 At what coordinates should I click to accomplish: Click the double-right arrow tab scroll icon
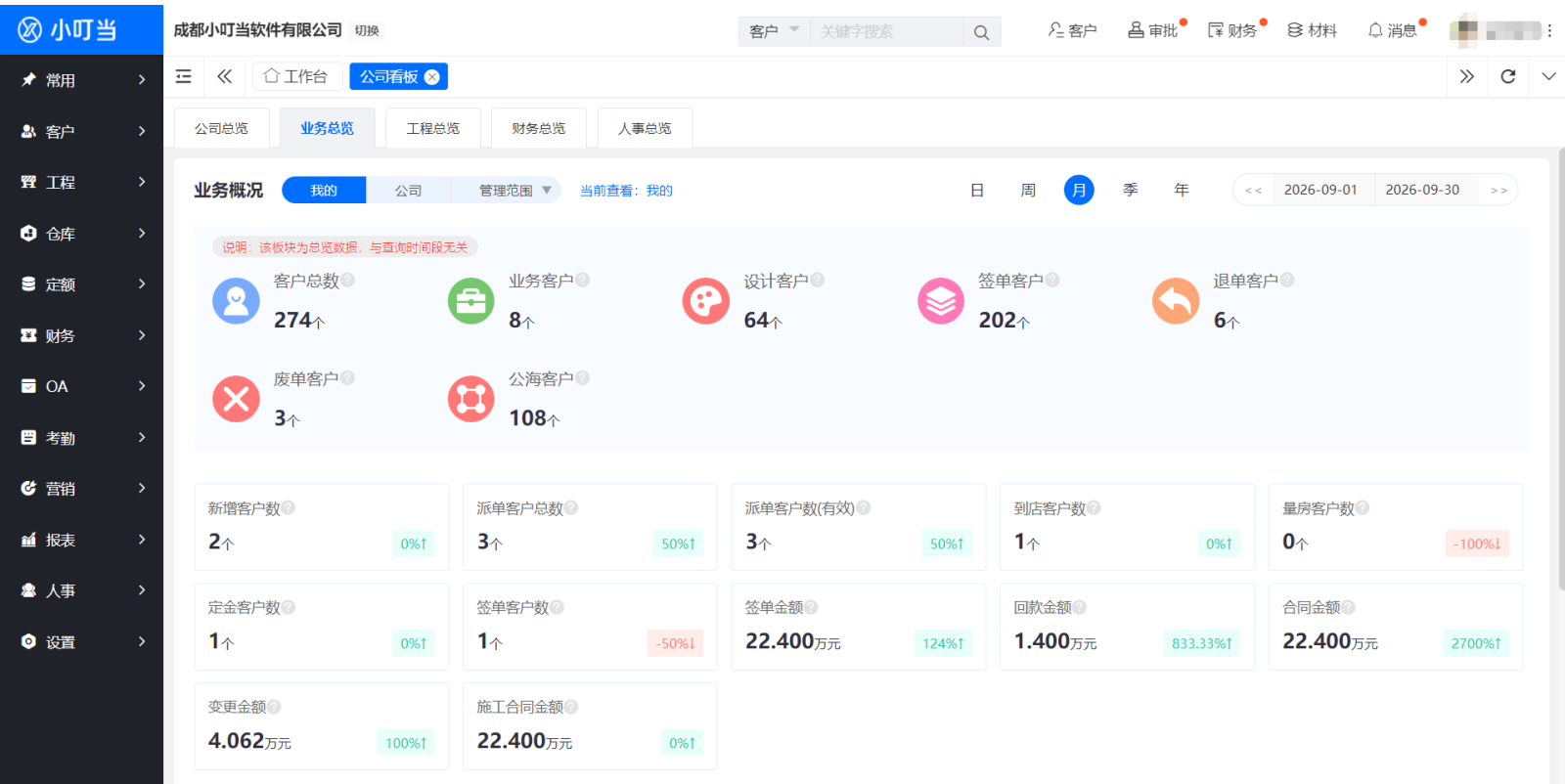coord(1466,76)
